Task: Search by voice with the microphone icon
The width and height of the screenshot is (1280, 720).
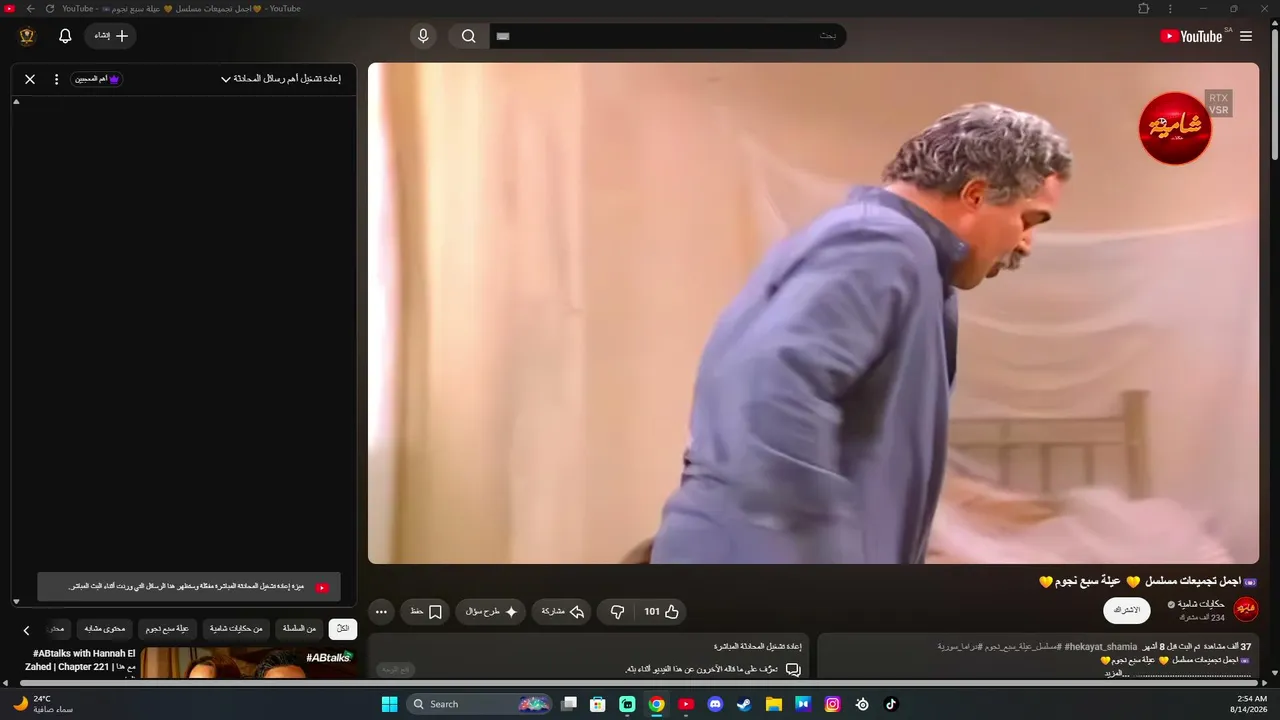Action: coord(423,36)
